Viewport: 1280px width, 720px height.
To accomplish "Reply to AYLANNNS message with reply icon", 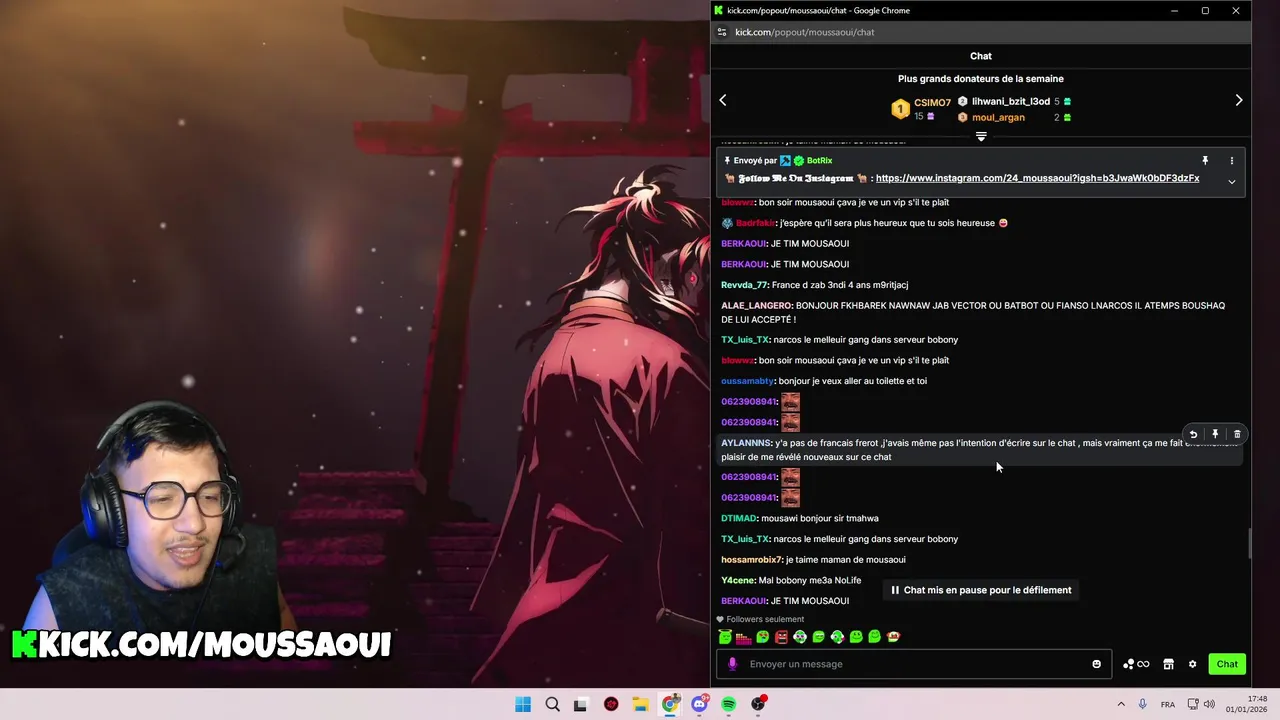I will (1193, 434).
